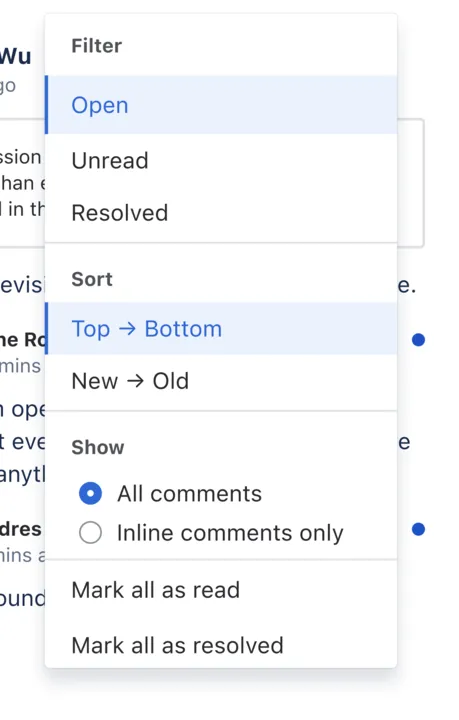Image resolution: width=459 pixels, height=720 pixels.
Task: Filter comments by Unread
Action: click(x=221, y=161)
